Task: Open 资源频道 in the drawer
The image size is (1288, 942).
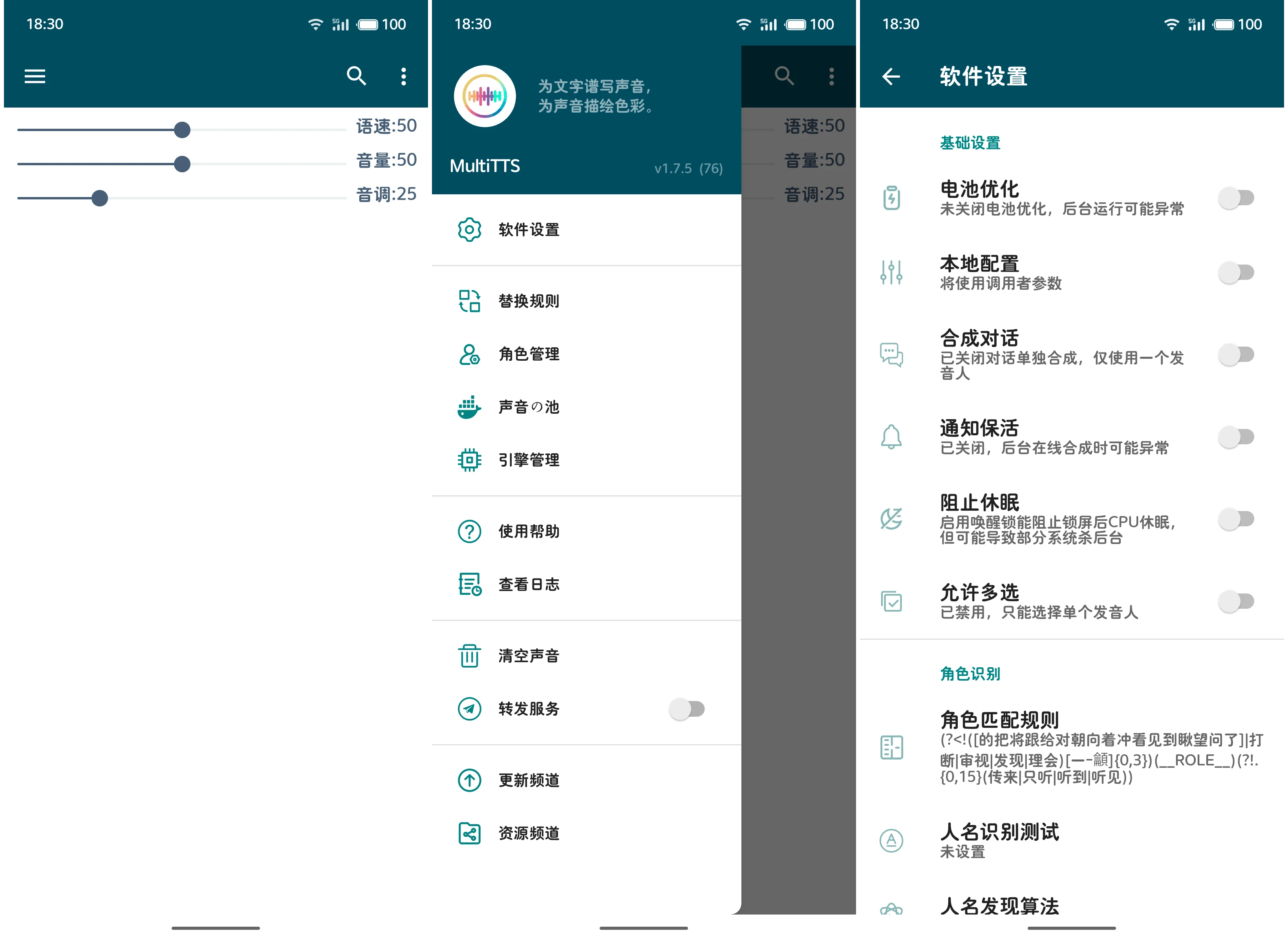Action: (586, 833)
